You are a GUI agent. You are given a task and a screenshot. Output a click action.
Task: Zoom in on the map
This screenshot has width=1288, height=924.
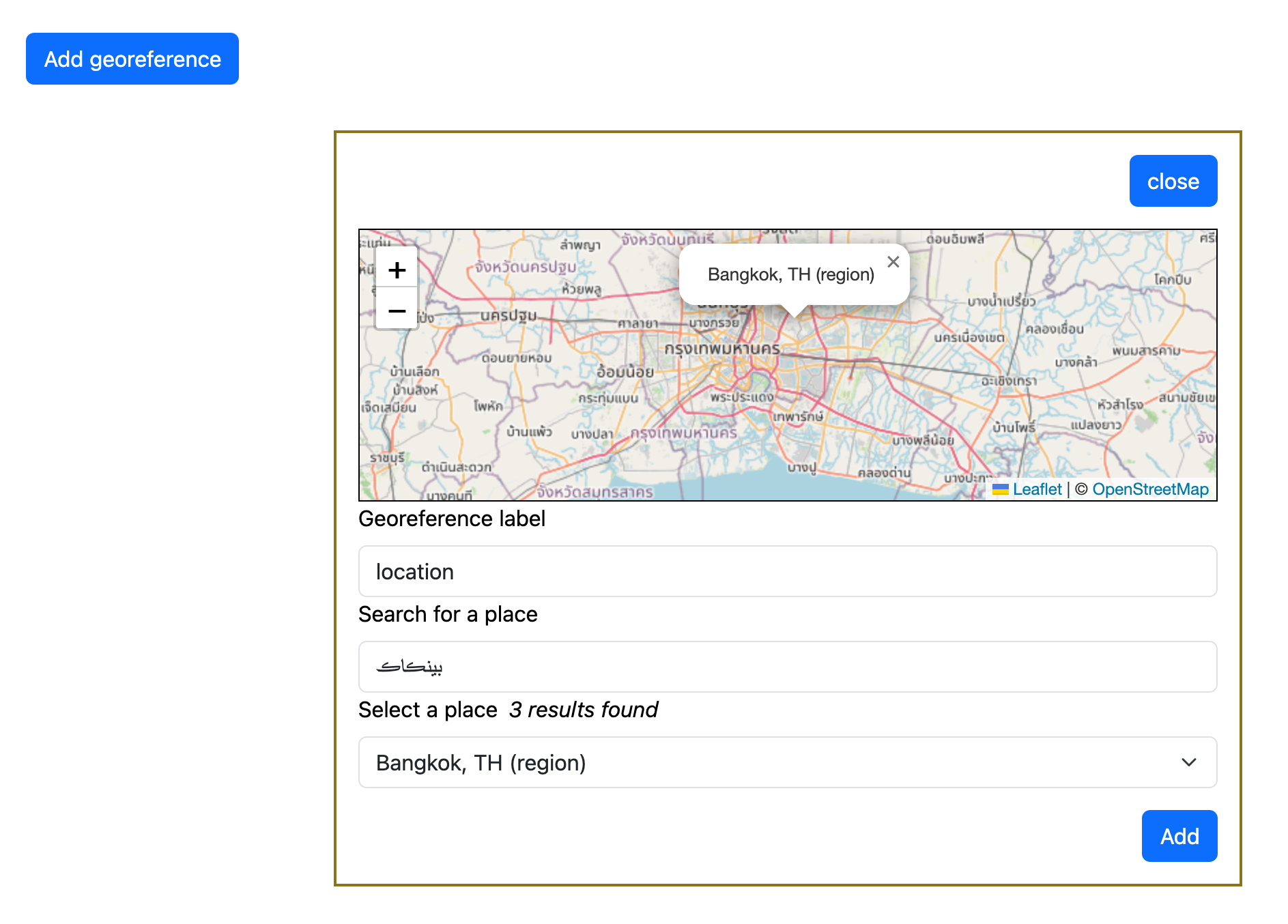click(397, 270)
